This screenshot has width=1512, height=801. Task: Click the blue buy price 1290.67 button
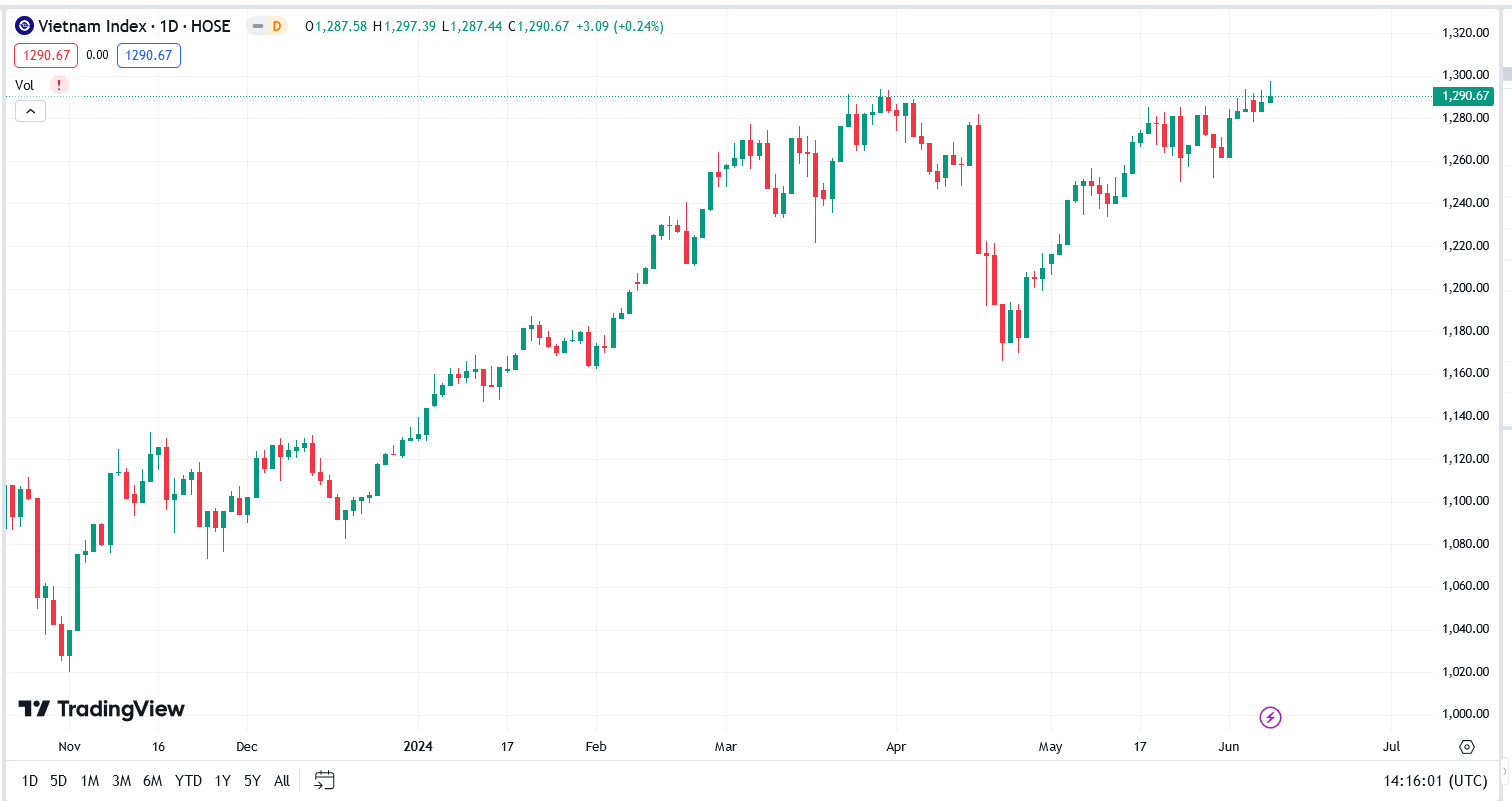tap(149, 56)
